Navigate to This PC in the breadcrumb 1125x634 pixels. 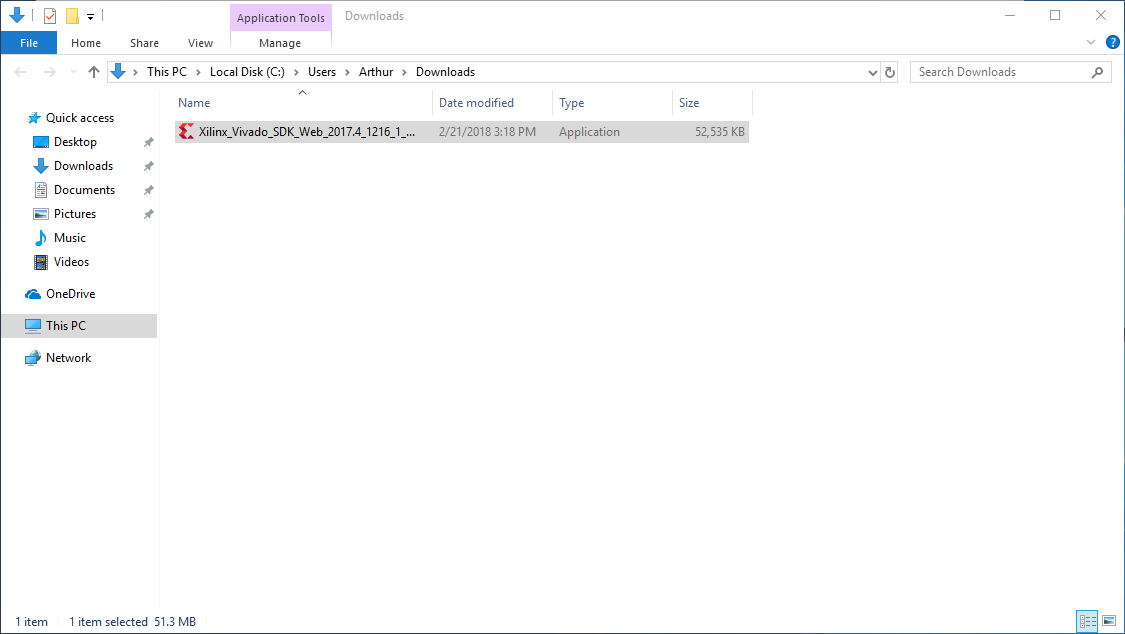[166, 72]
